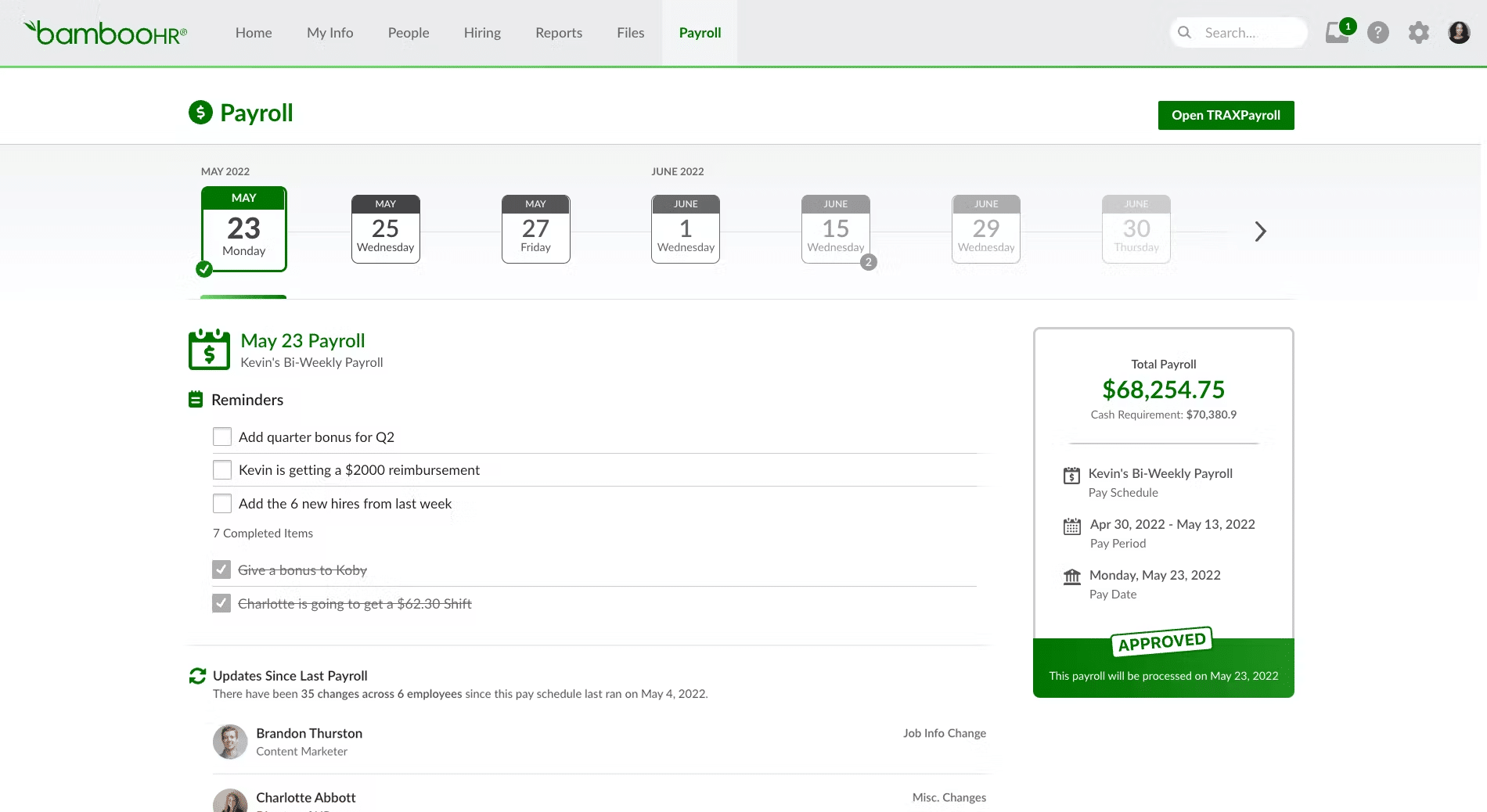Check the Add 6 new hires reminder
The height and width of the screenshot is (812, 1487).
pos(222,503)
